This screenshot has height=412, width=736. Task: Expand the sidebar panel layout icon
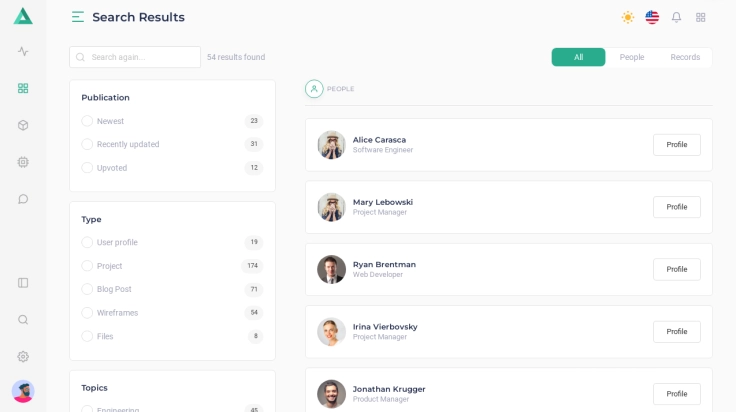[x=23, y=283]
